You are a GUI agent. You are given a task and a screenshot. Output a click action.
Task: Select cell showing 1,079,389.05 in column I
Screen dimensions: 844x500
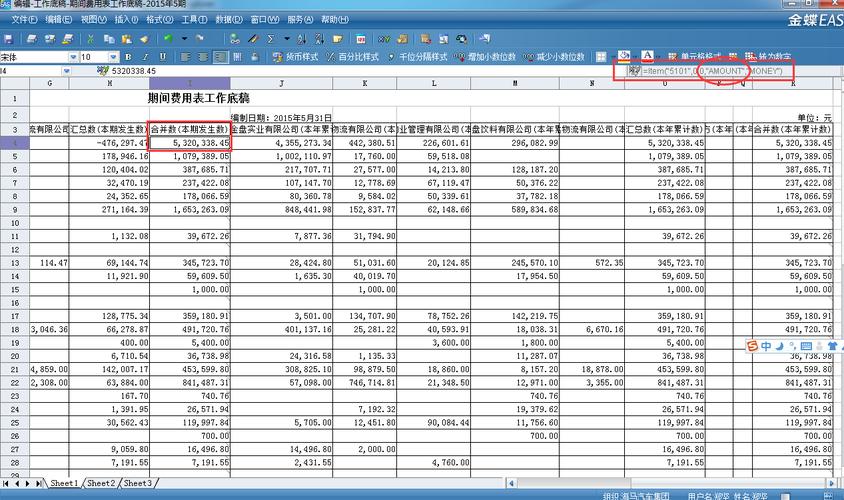(190, 156)
